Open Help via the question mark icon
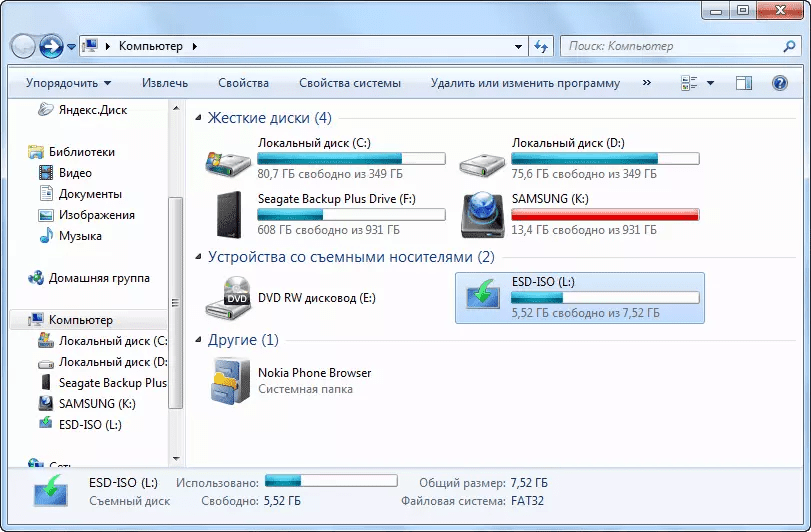Image resolution: width=811 pixels, height=532 pixels. (x=779, y=83)
